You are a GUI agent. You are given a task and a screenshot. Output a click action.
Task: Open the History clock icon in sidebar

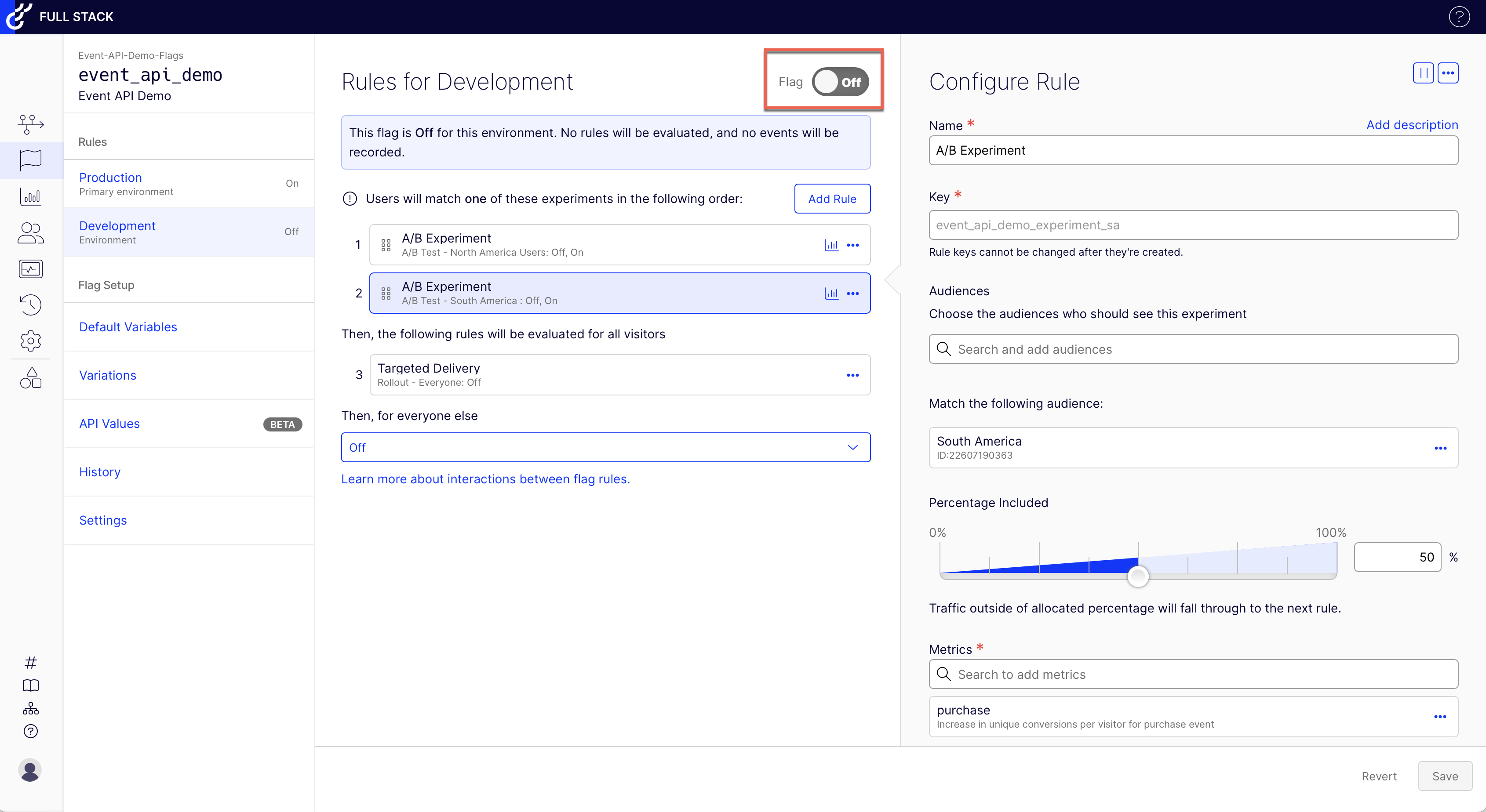(31, 304)
